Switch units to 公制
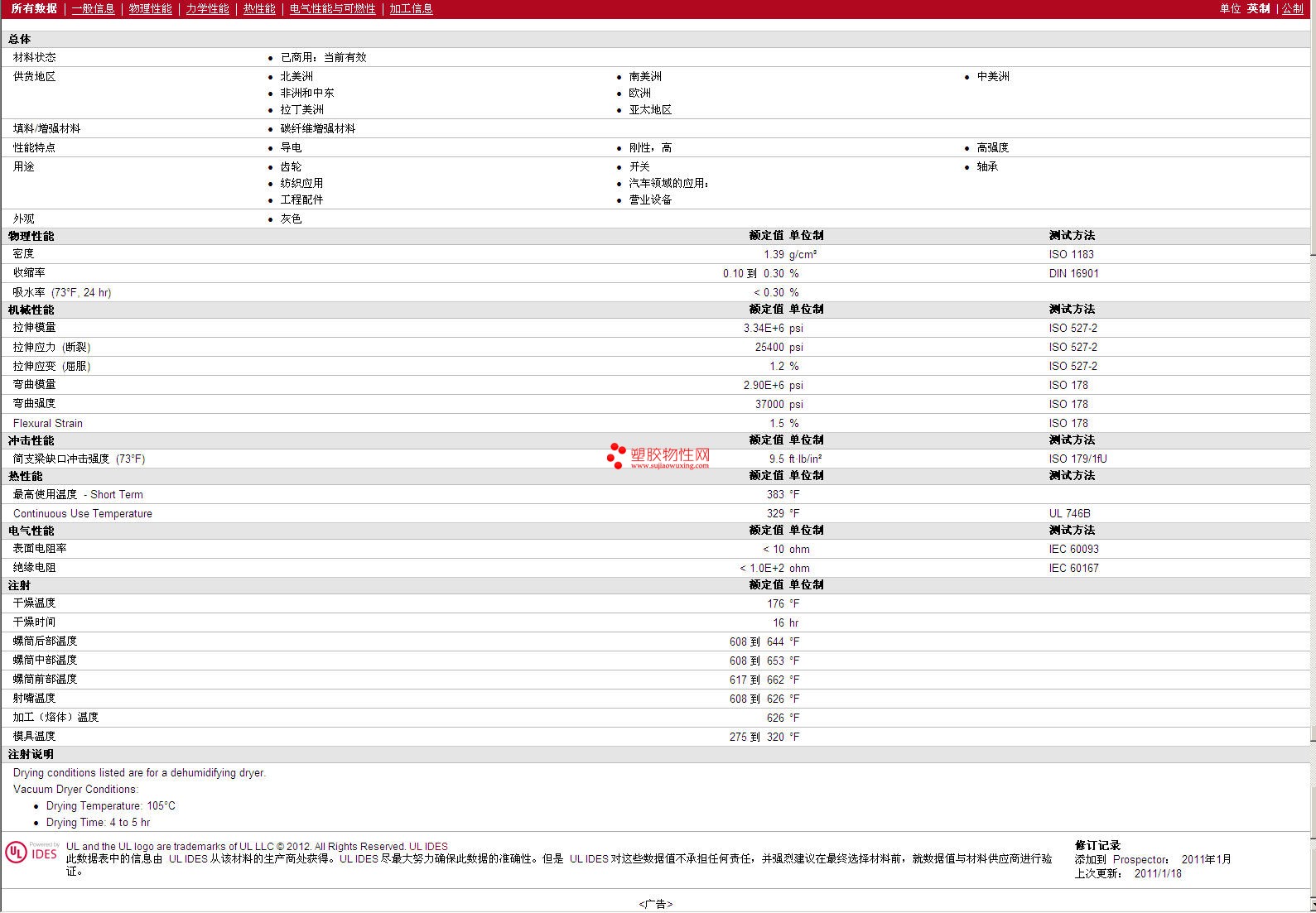This screenshot has height=913, width=1316. click(x=1293, y=8)
